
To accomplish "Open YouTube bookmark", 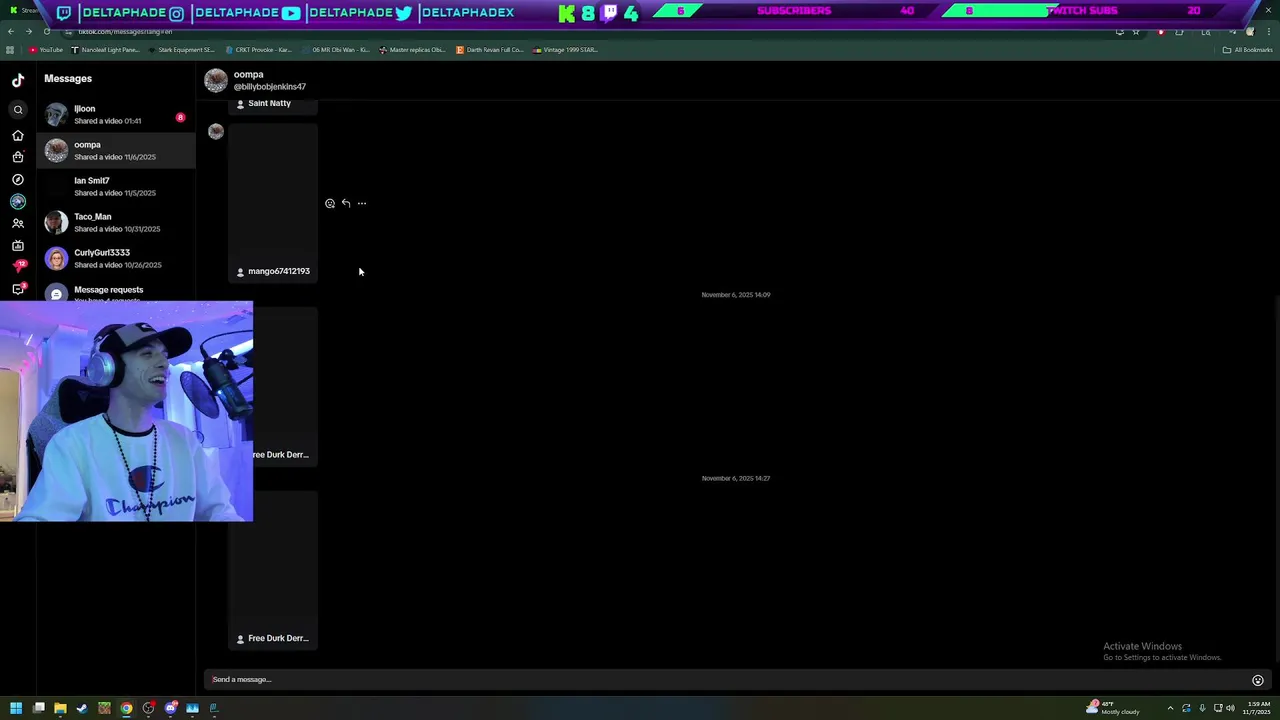I will [x=46, y=50].
